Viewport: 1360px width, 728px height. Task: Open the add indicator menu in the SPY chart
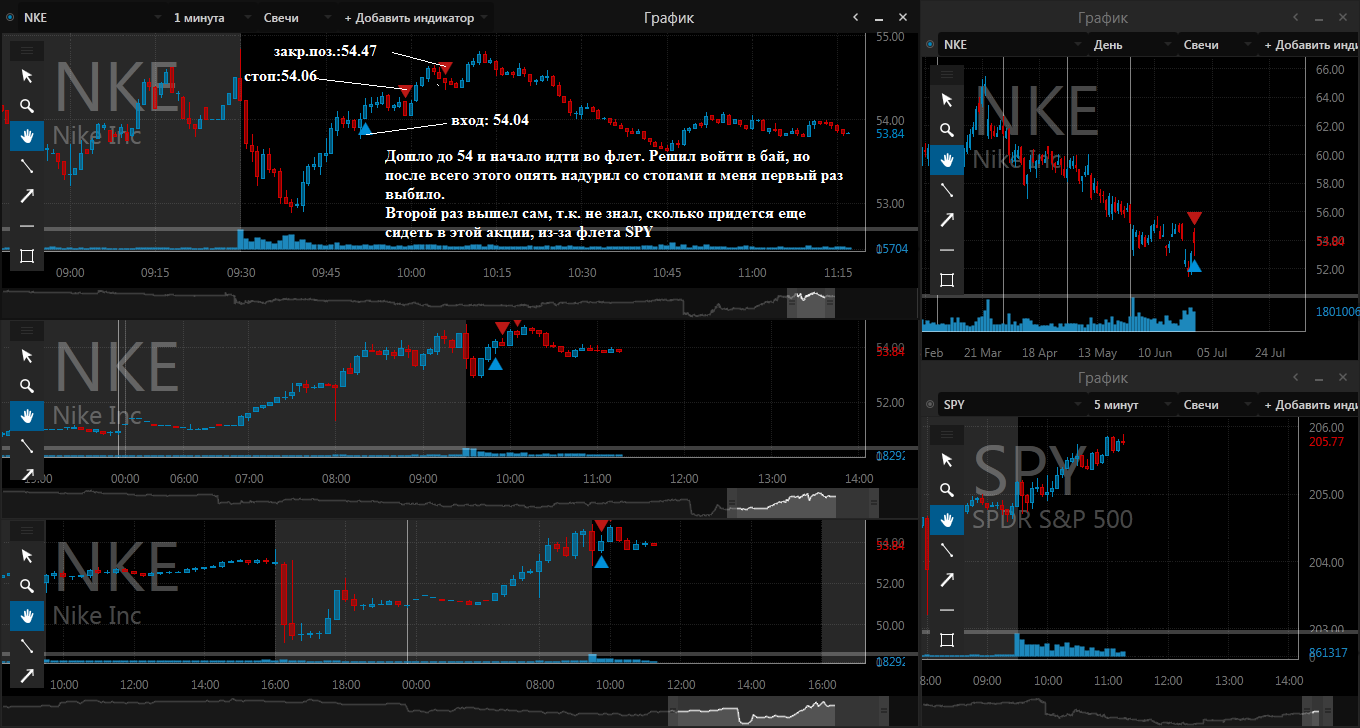coord(1311,404)
